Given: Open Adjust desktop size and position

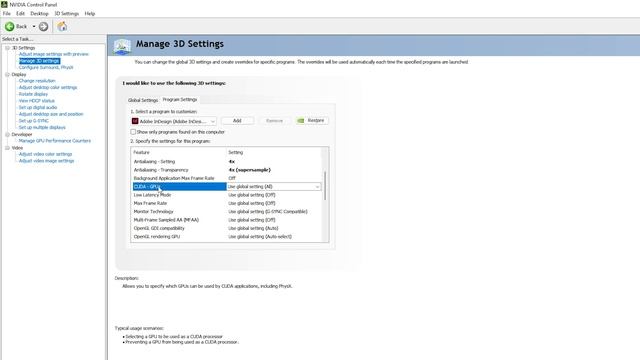Looking at the screenshot, I should tap(51, 114).
